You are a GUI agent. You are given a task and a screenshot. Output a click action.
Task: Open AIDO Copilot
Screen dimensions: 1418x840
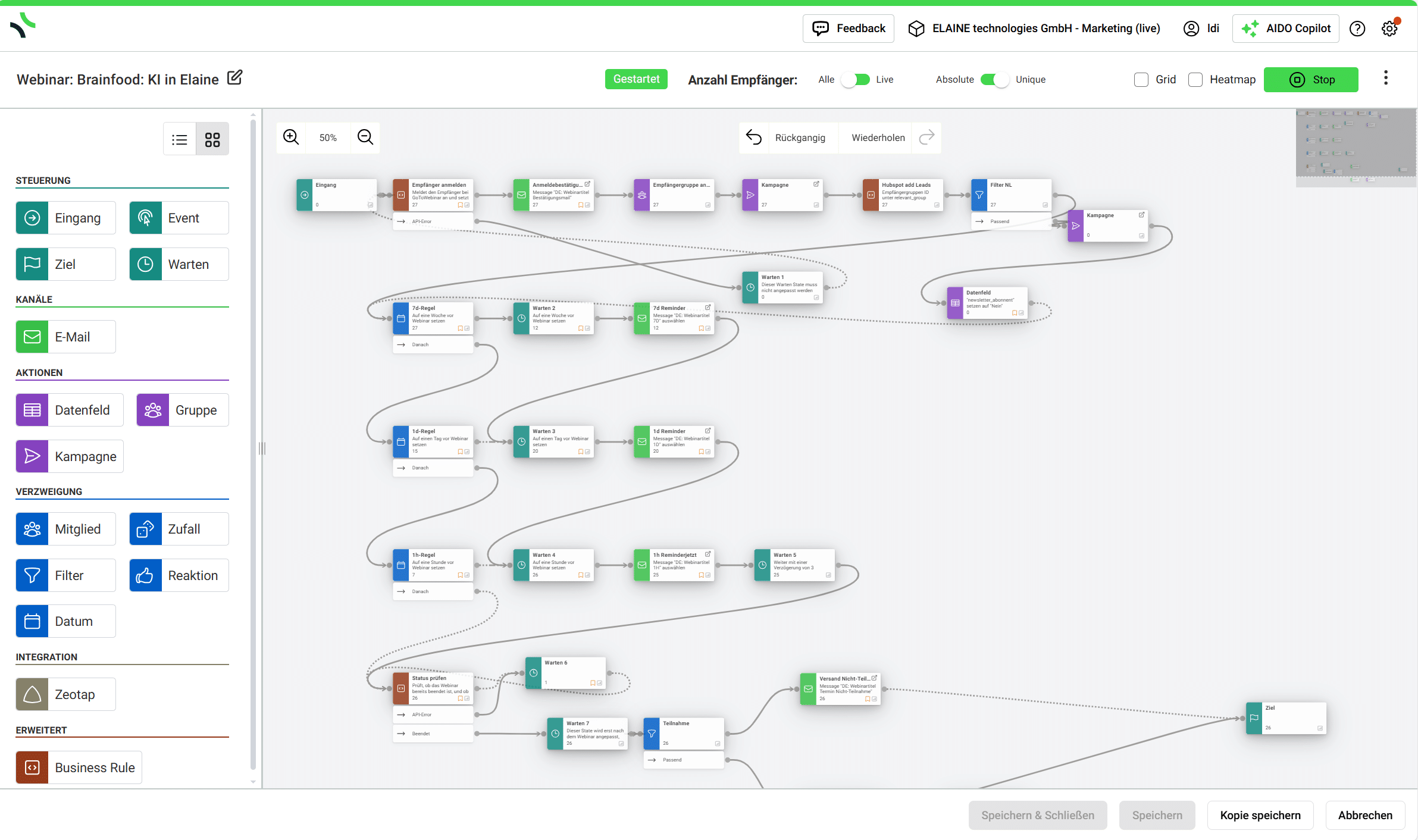[x=1286, y=29]
